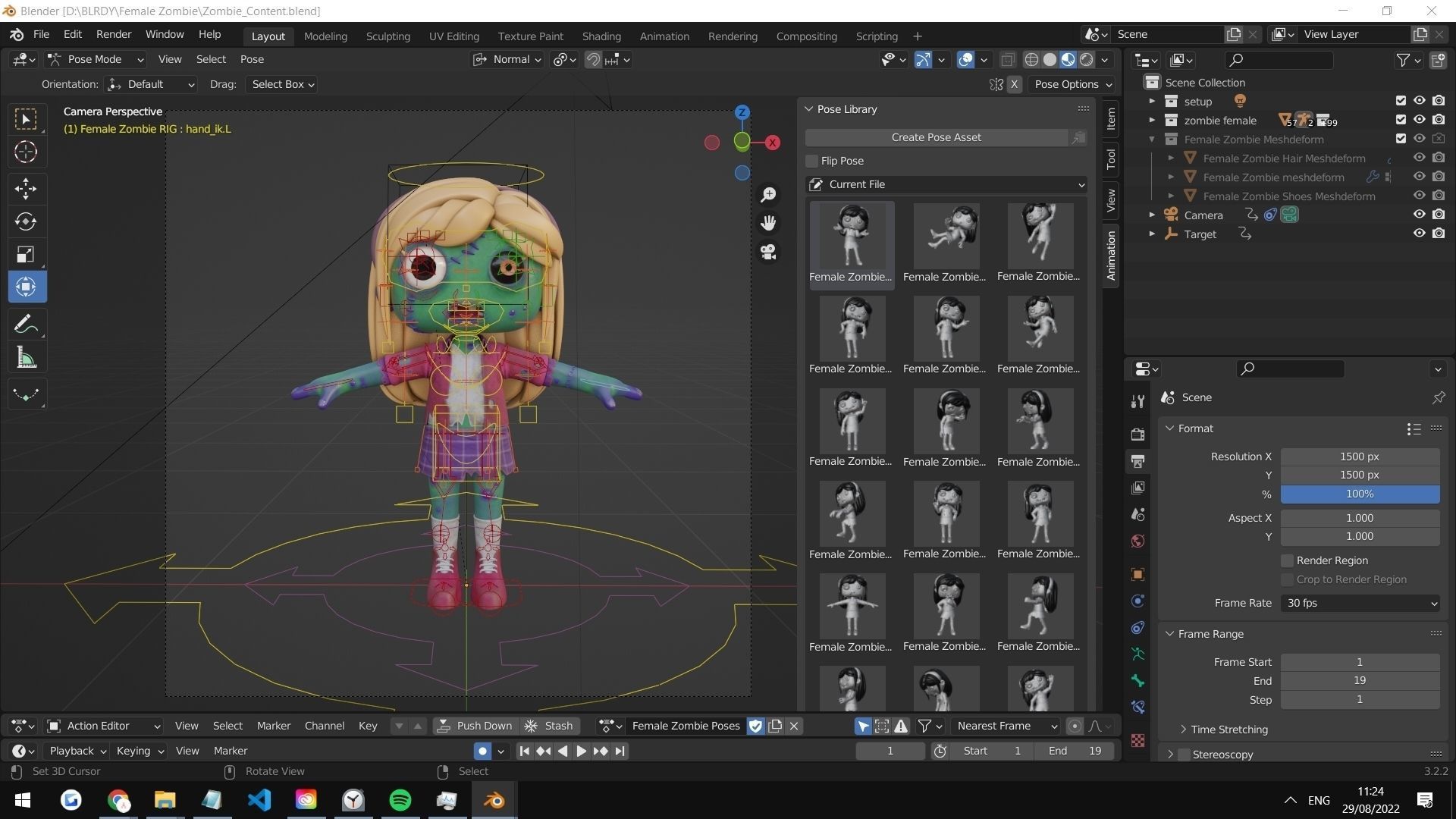
Task: Open the Pose Options popover
Action: 1073,84
